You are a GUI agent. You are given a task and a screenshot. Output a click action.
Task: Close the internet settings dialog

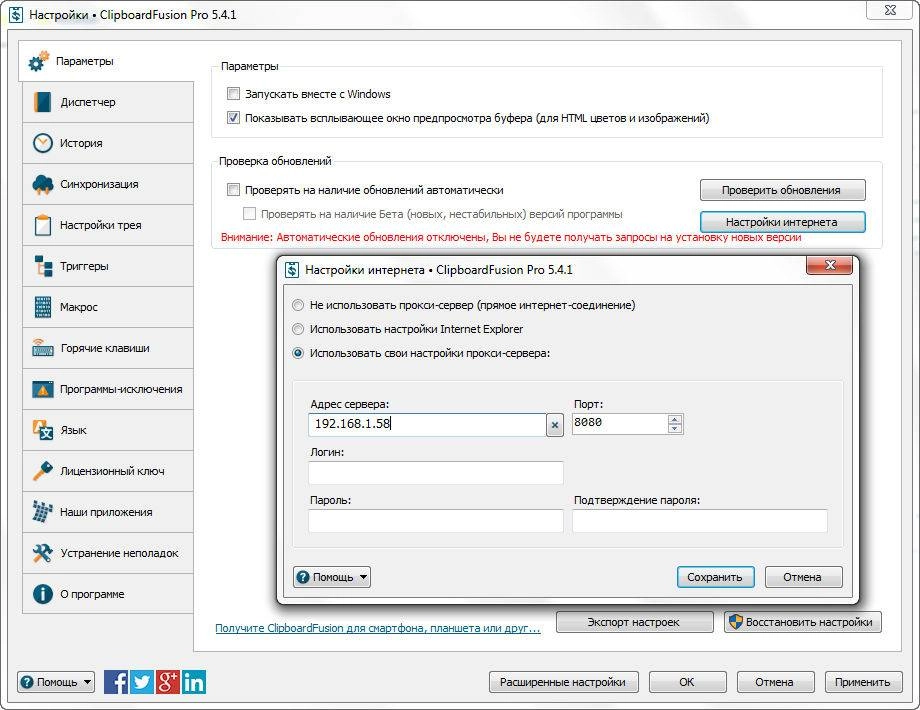point(829,265)
